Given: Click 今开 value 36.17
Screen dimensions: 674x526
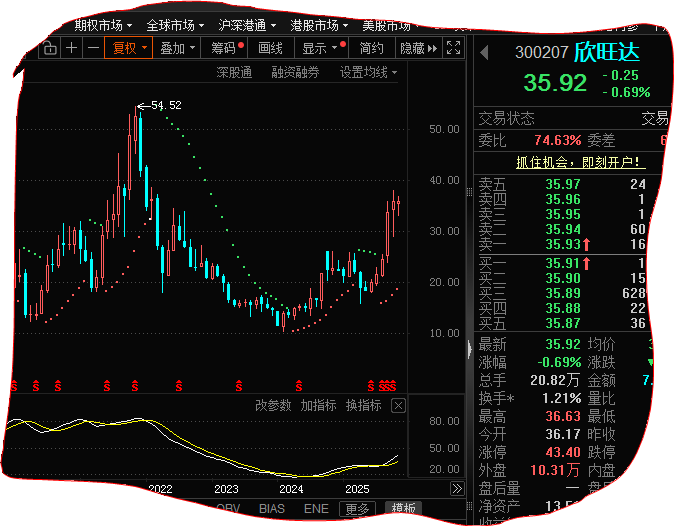Looking at the screenshot, I should pos(563,434).
